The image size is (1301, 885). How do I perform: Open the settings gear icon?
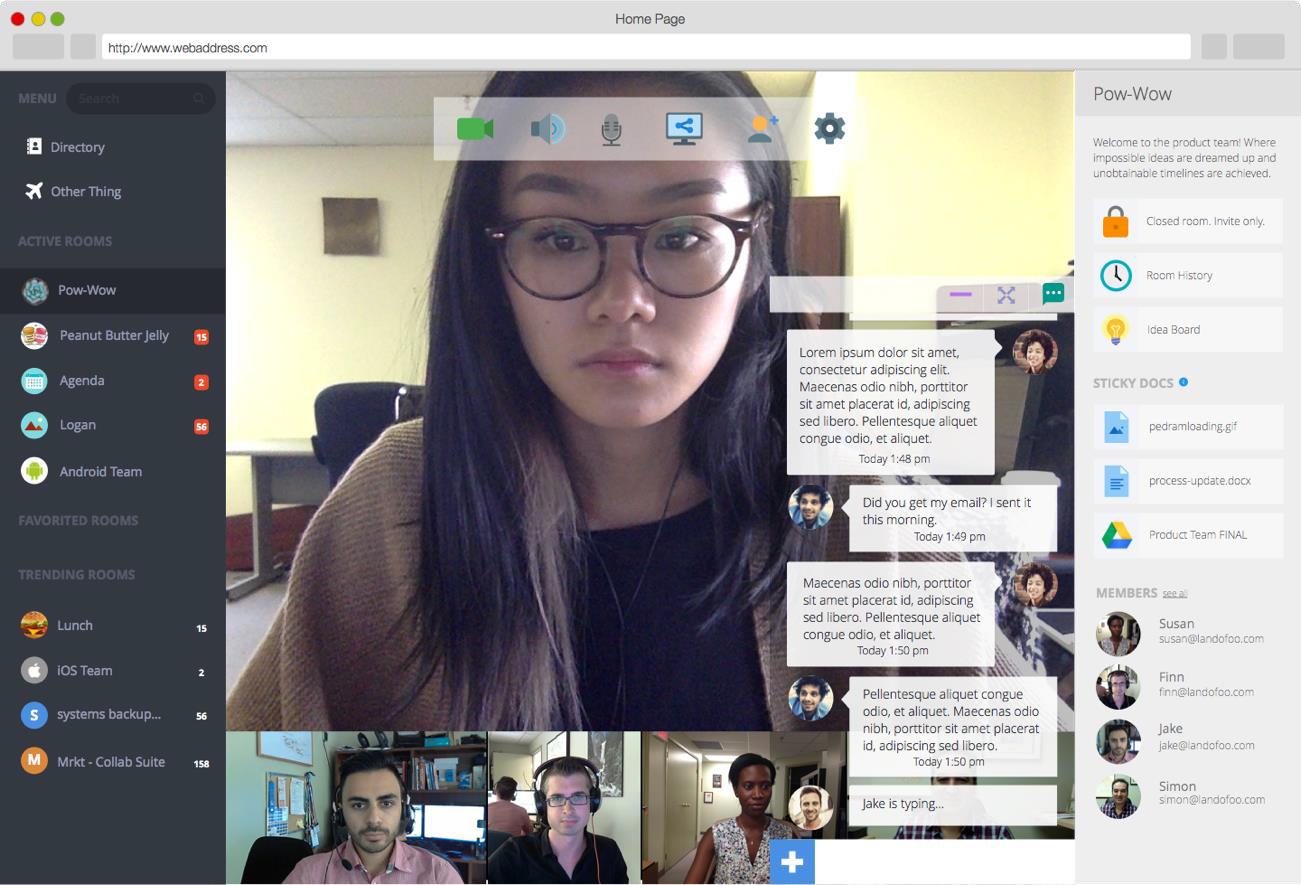[829, 129]
